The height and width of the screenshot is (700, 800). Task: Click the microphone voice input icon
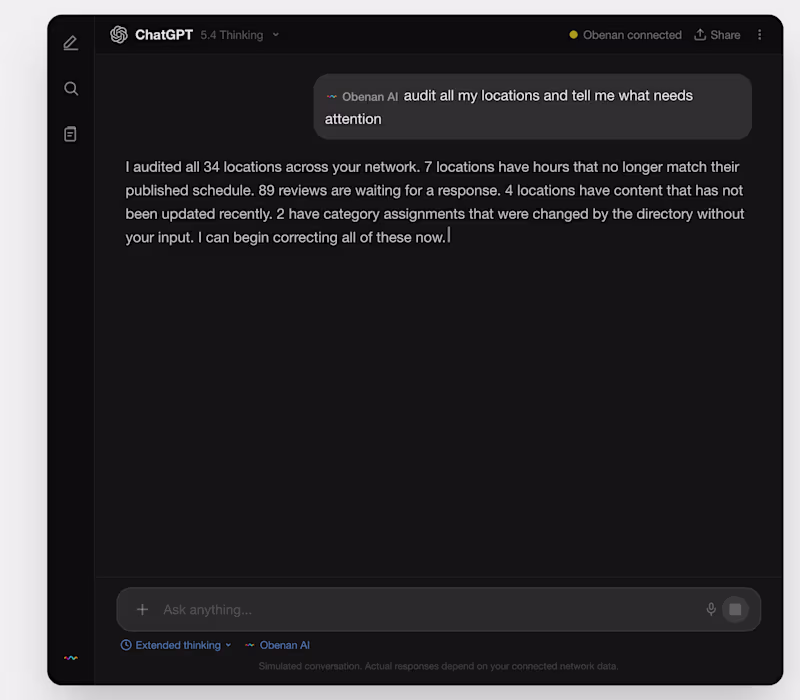711,609
